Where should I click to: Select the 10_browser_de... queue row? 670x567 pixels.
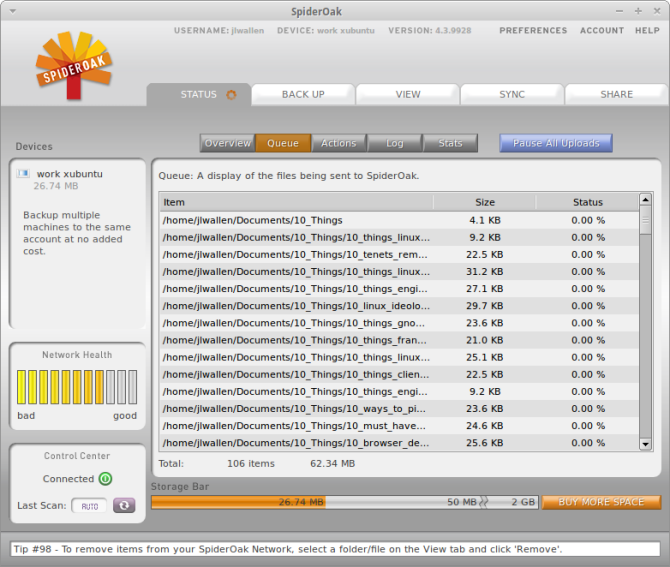(x=399, y=443)
